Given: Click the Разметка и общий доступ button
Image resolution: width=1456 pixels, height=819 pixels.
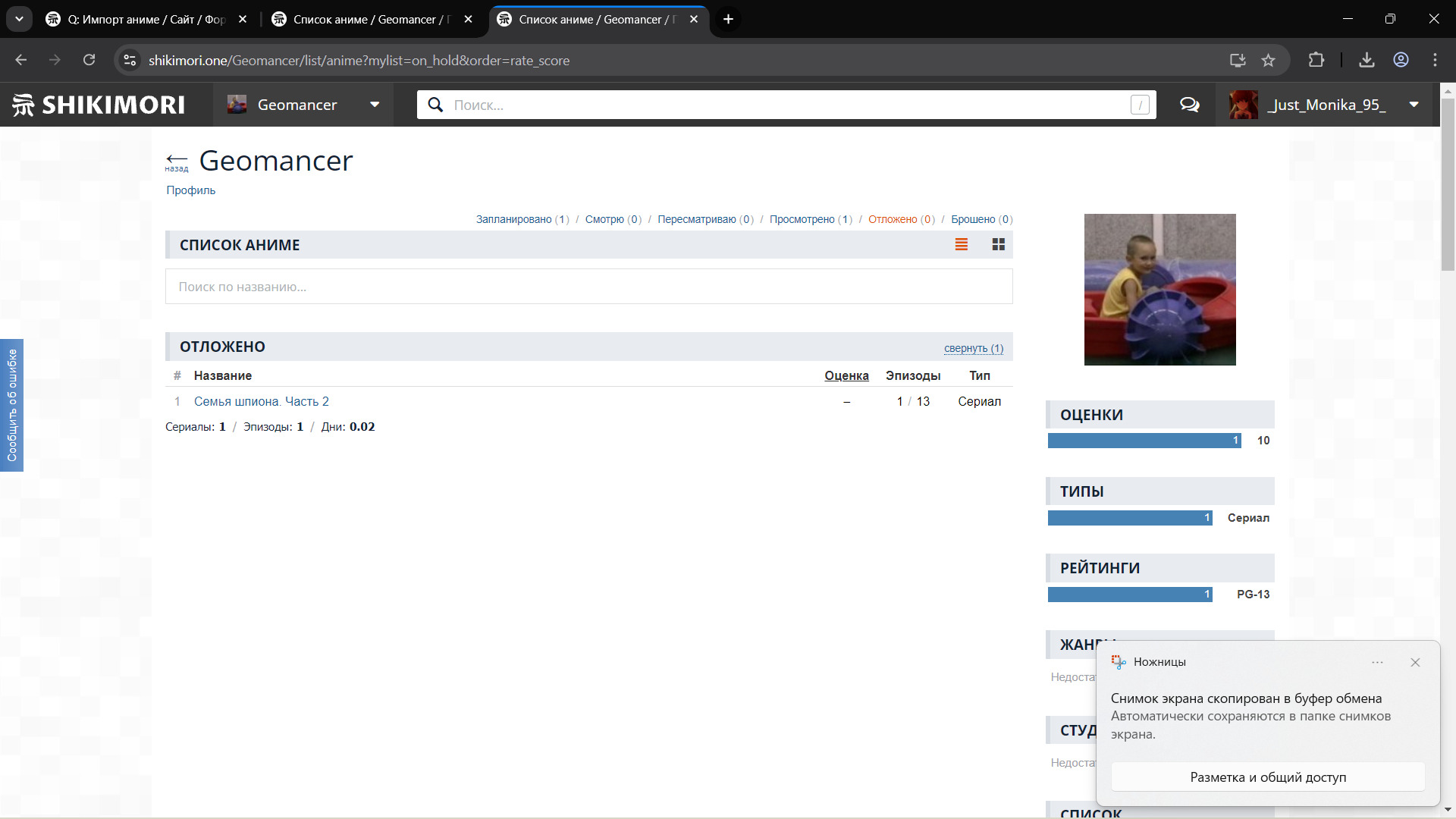Looking at the screenshot, I should tap(1267, 777).
